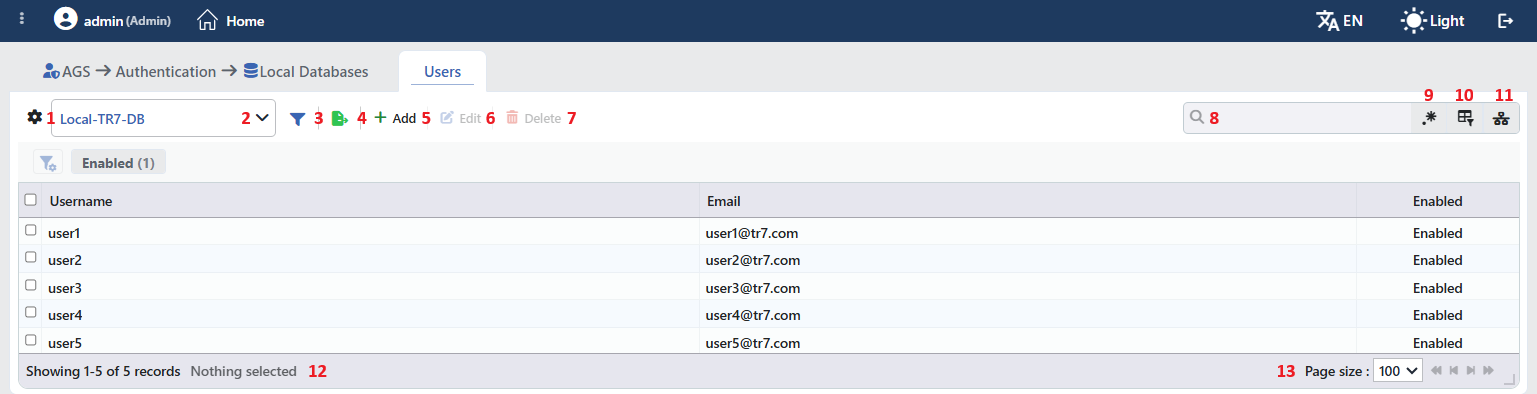This screenshot has height=394, width=1537.
Task: Click the user3@tr7.com email cell
Action: (1027, 288)
